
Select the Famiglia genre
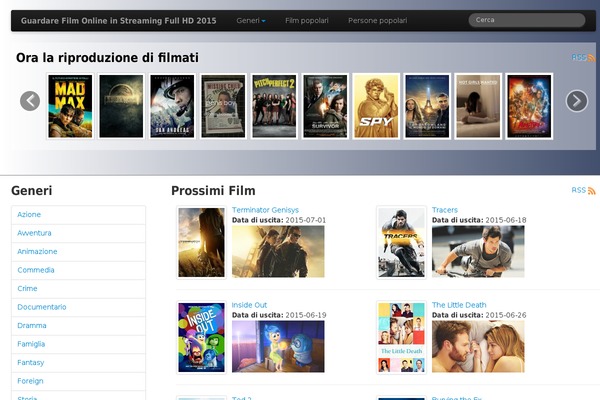pos(78,344)
